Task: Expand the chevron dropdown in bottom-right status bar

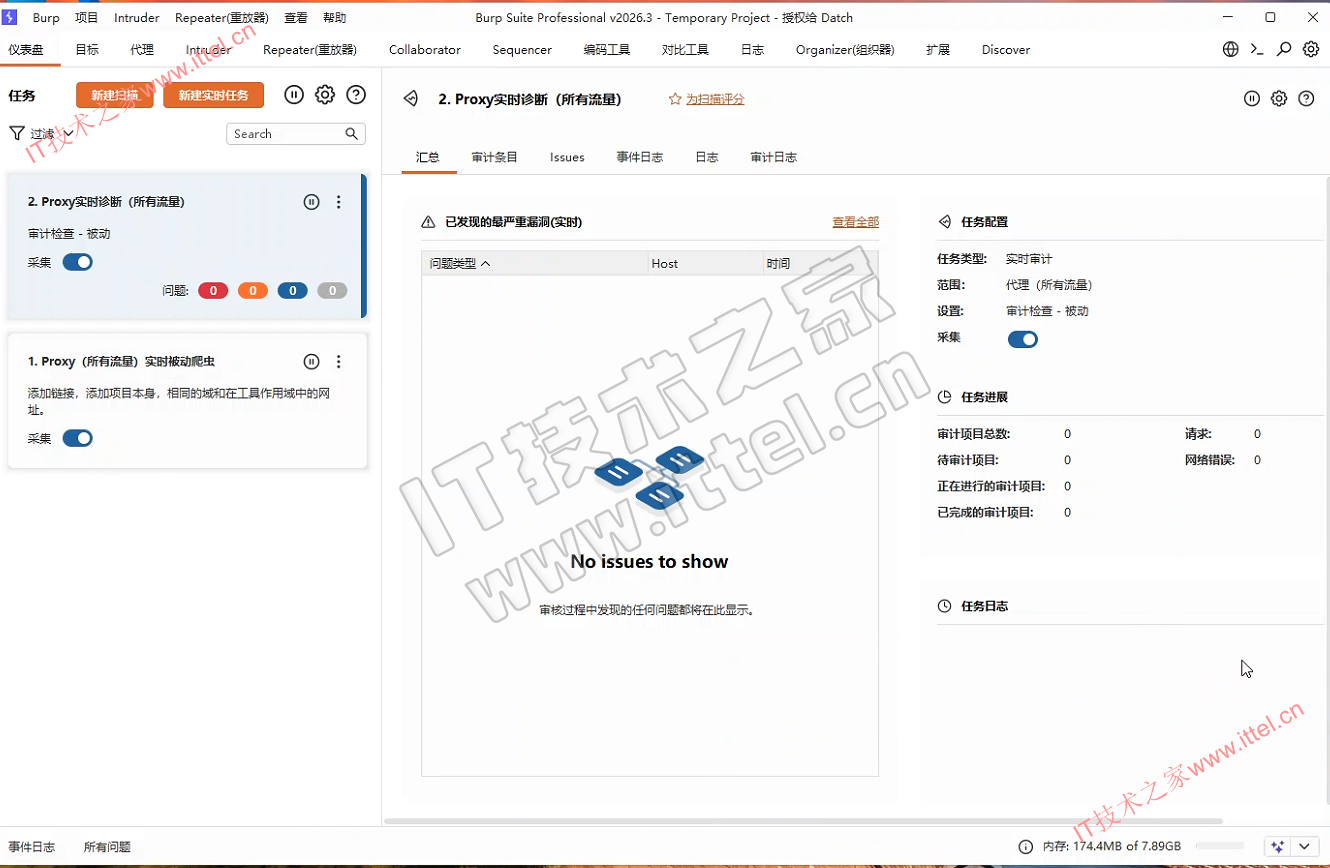Action: [1305, 846]
